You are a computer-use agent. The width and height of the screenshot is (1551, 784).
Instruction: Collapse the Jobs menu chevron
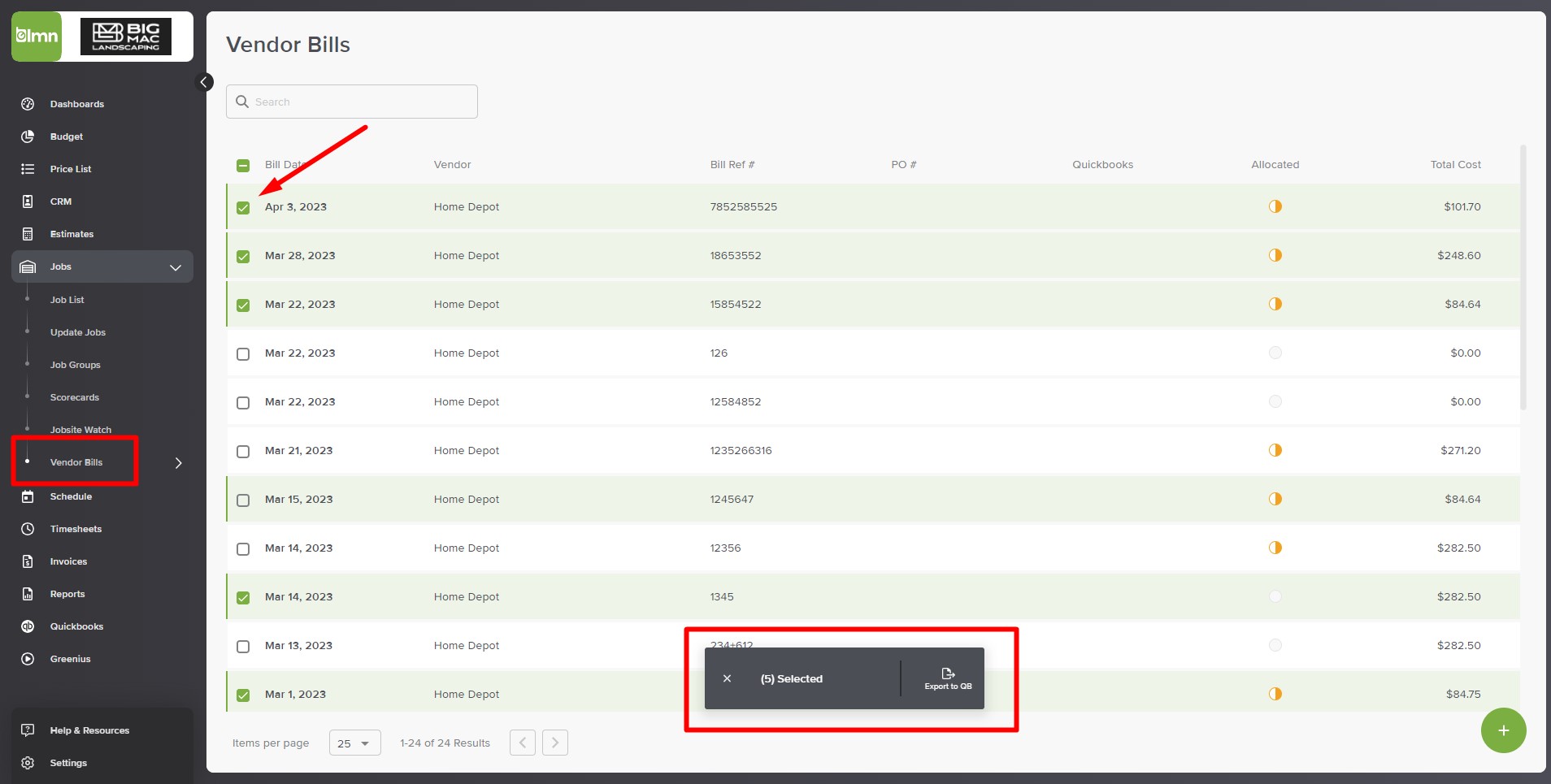(176, 267)
